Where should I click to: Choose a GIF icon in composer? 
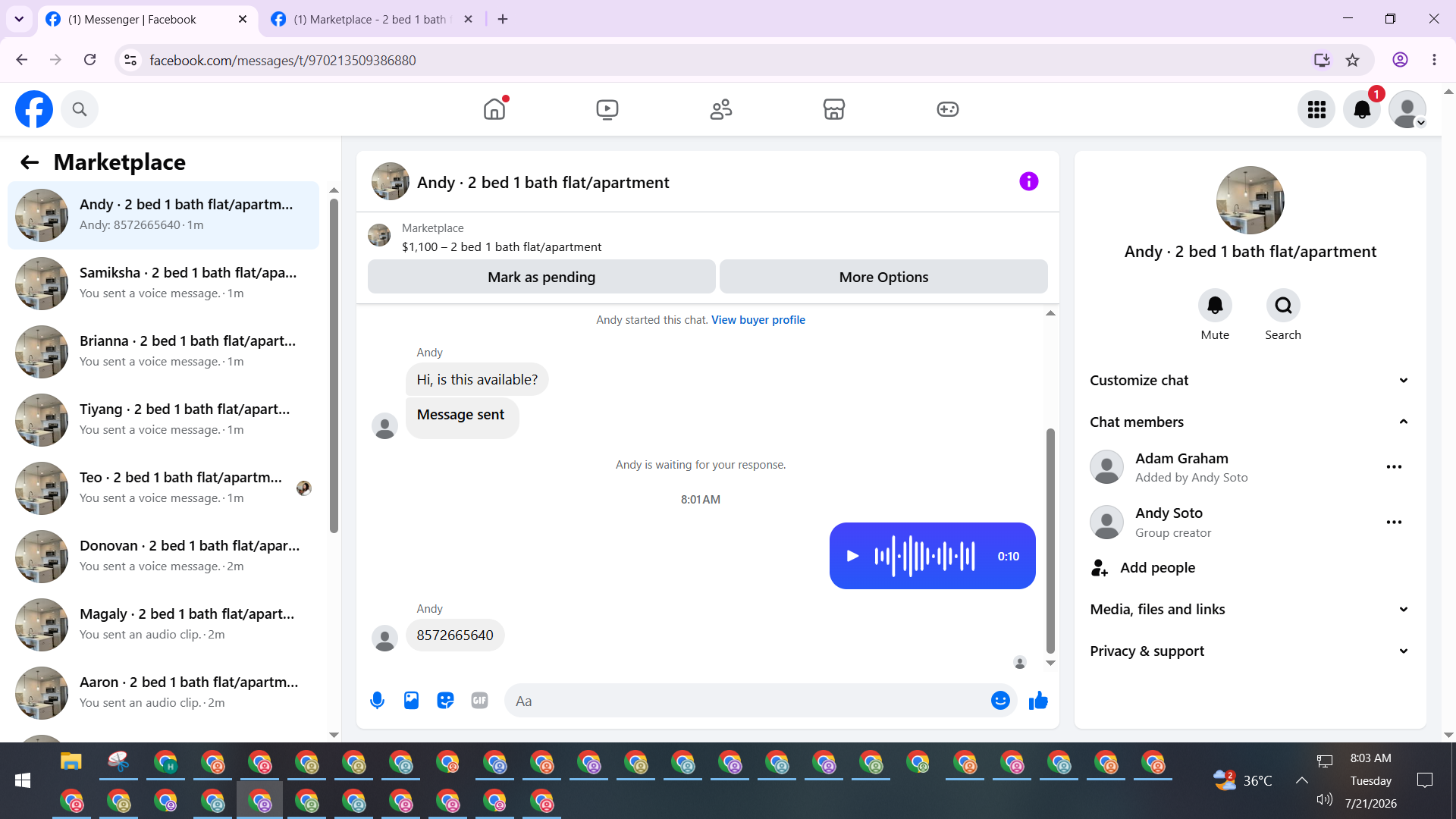[479, 701]
